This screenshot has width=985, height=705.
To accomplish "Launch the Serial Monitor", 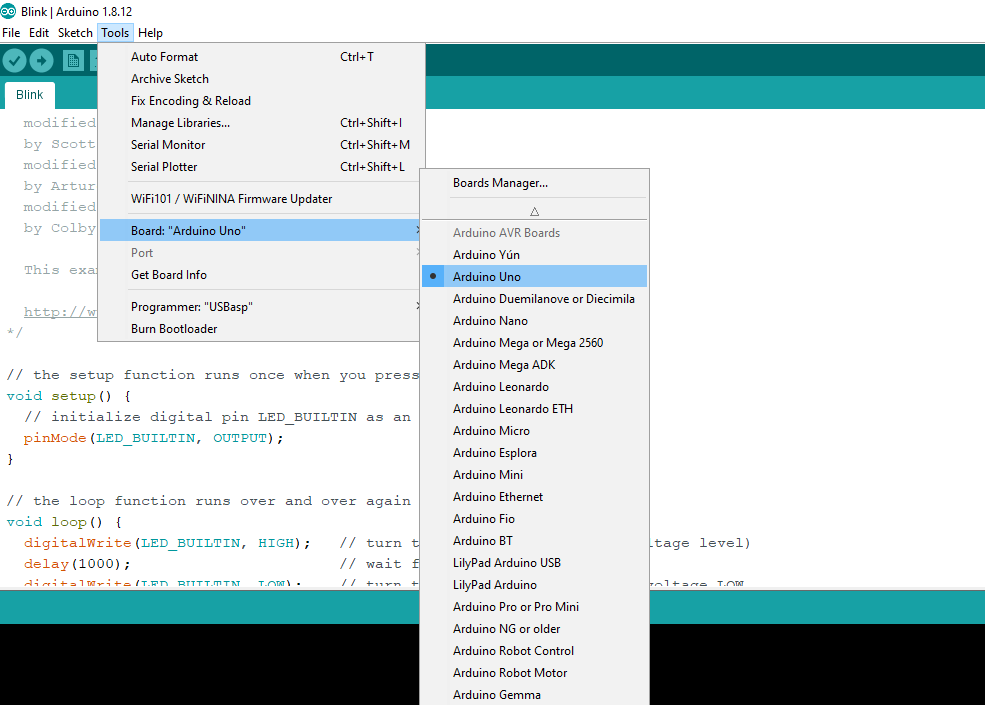I will click(x=168, y=145).
